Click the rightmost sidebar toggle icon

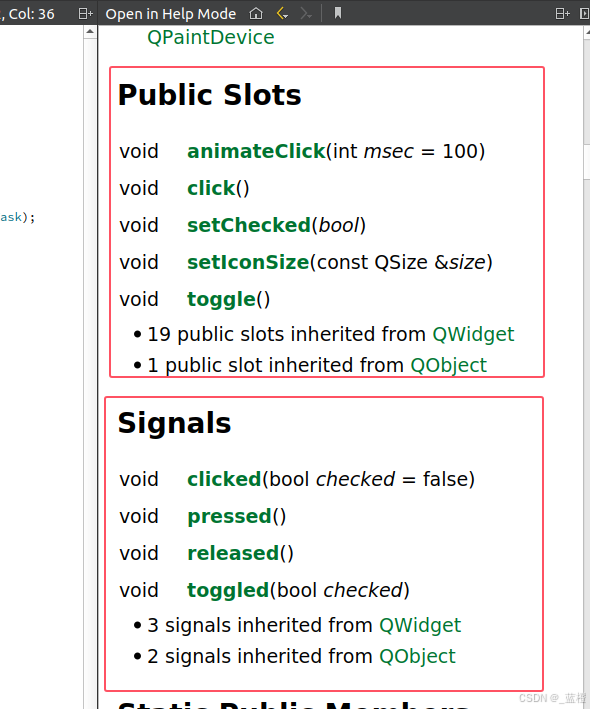coord(585,14)
